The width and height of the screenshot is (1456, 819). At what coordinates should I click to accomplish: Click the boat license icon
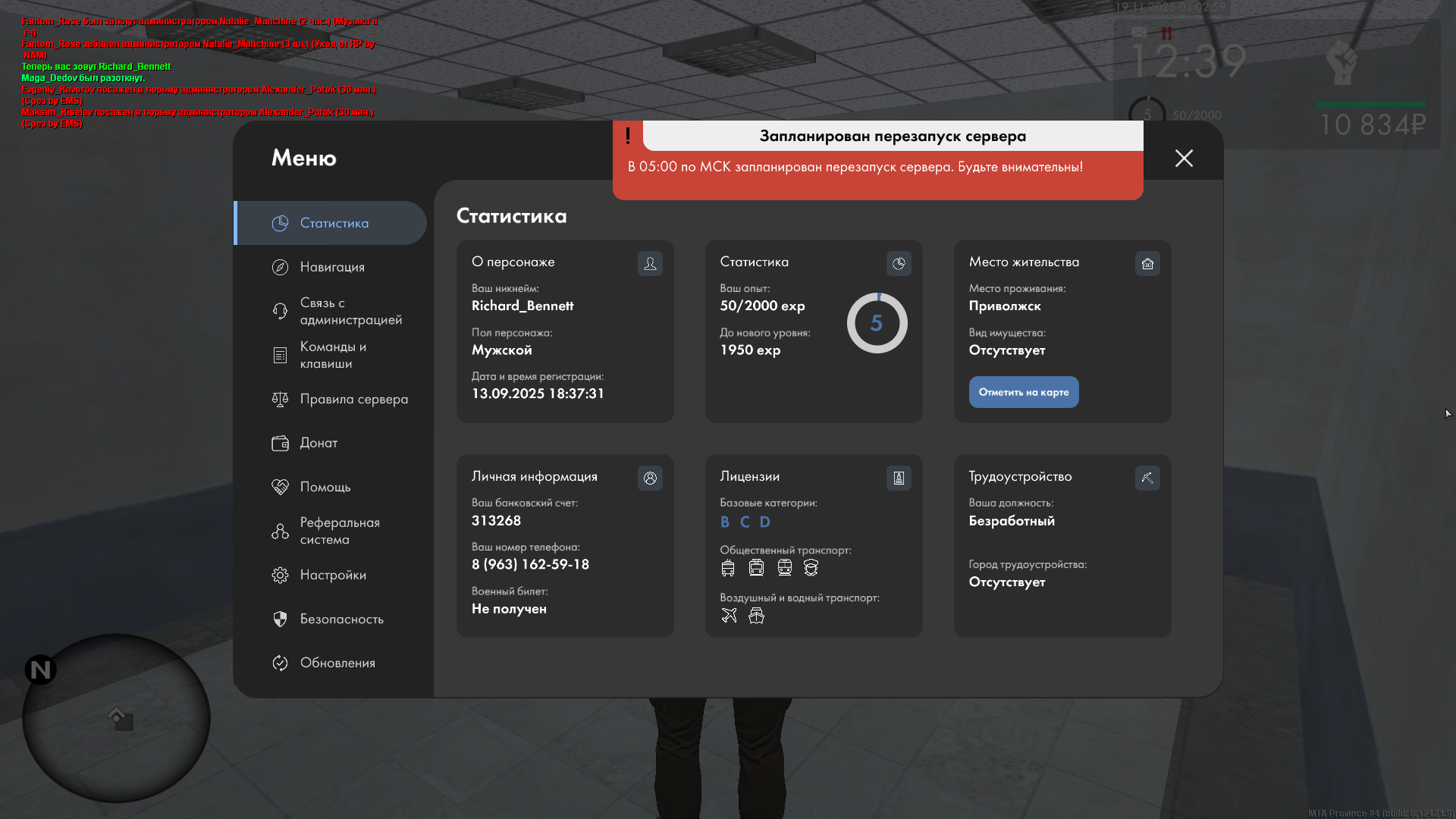click(x=756, y=615)
